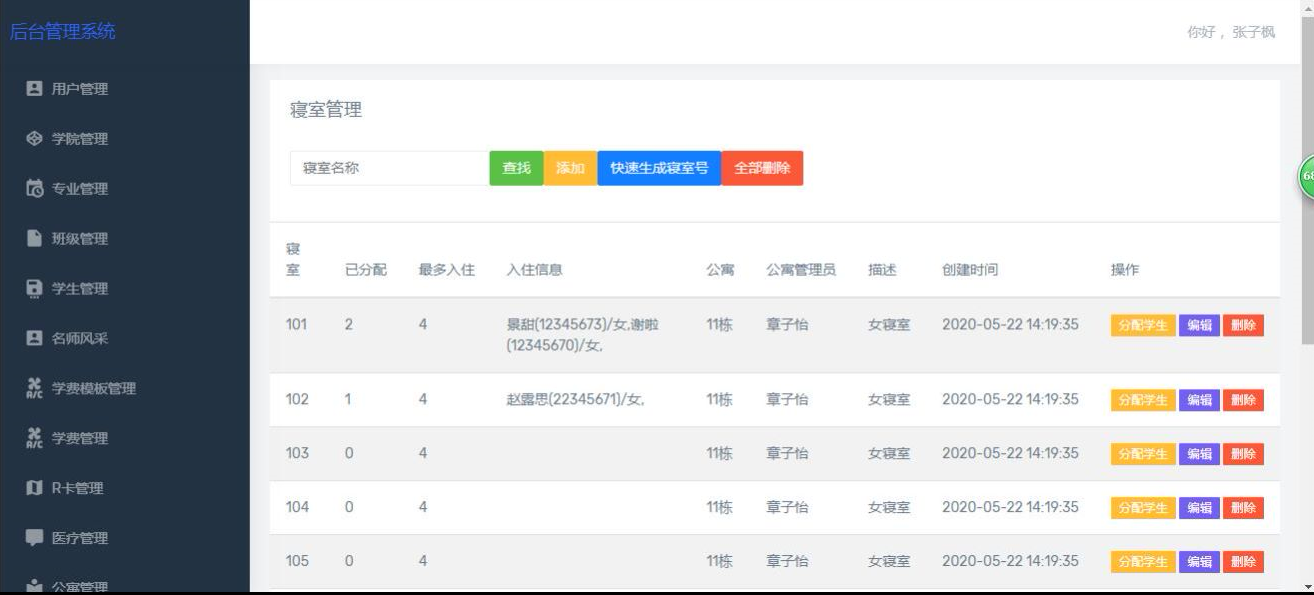
Task: Click 快速生成寝室号 button
Action: [659, 168]
